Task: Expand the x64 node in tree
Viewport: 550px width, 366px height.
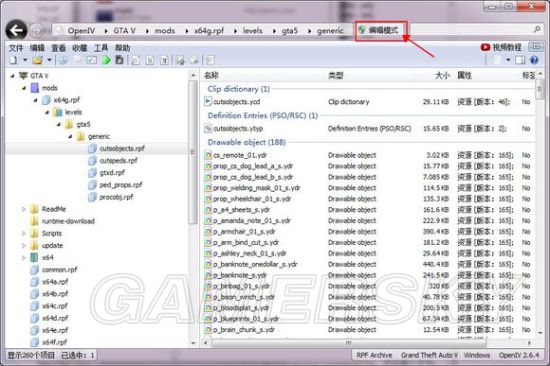Action: point(24,258)
